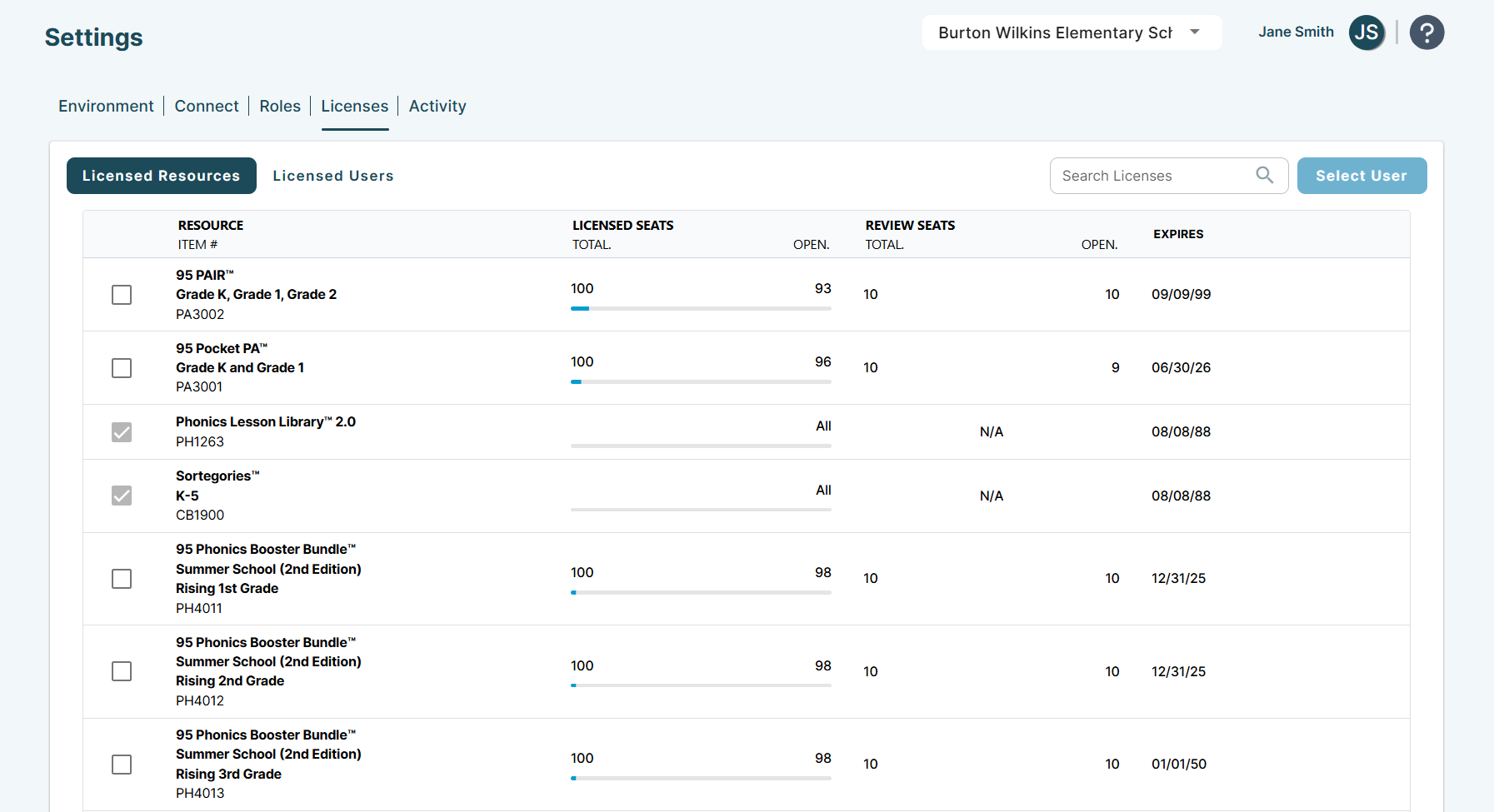This screenshot has height=812, width=1494.
Task: Show the Licensed Resources view
Action: (162, 176)
